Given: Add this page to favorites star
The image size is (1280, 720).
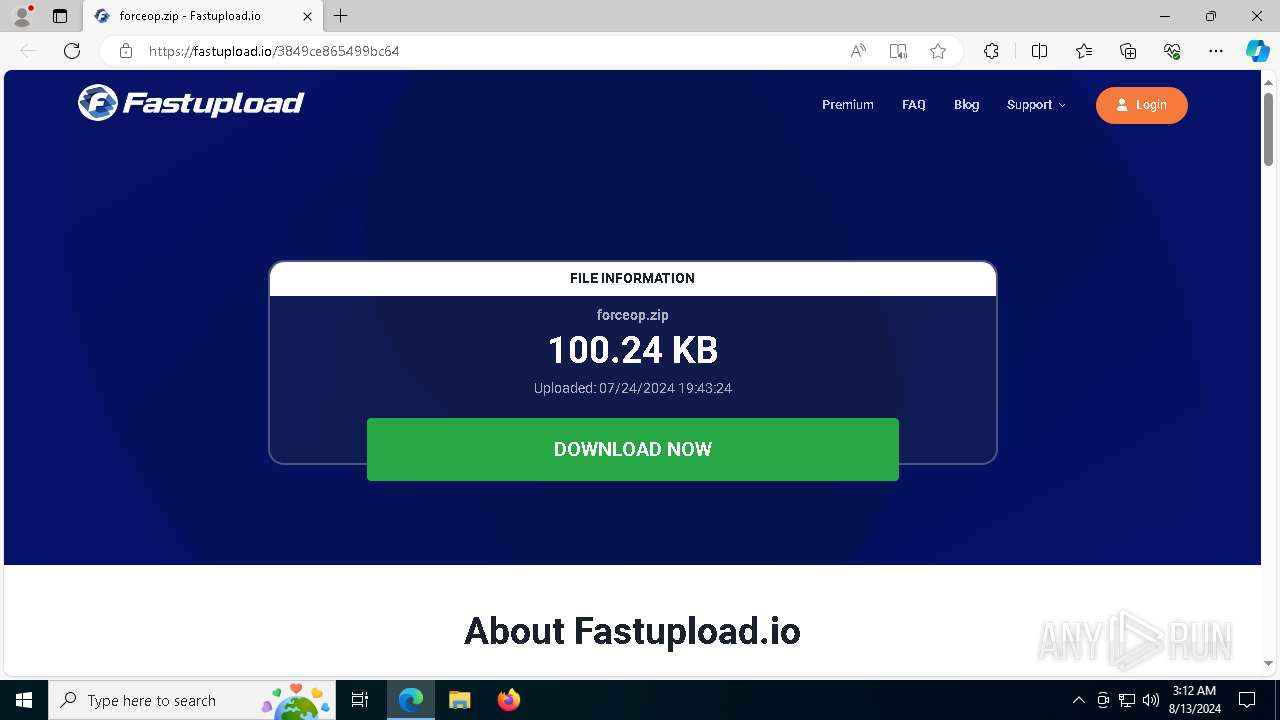Looking at the screenshot, I should (x=938, y=51).
